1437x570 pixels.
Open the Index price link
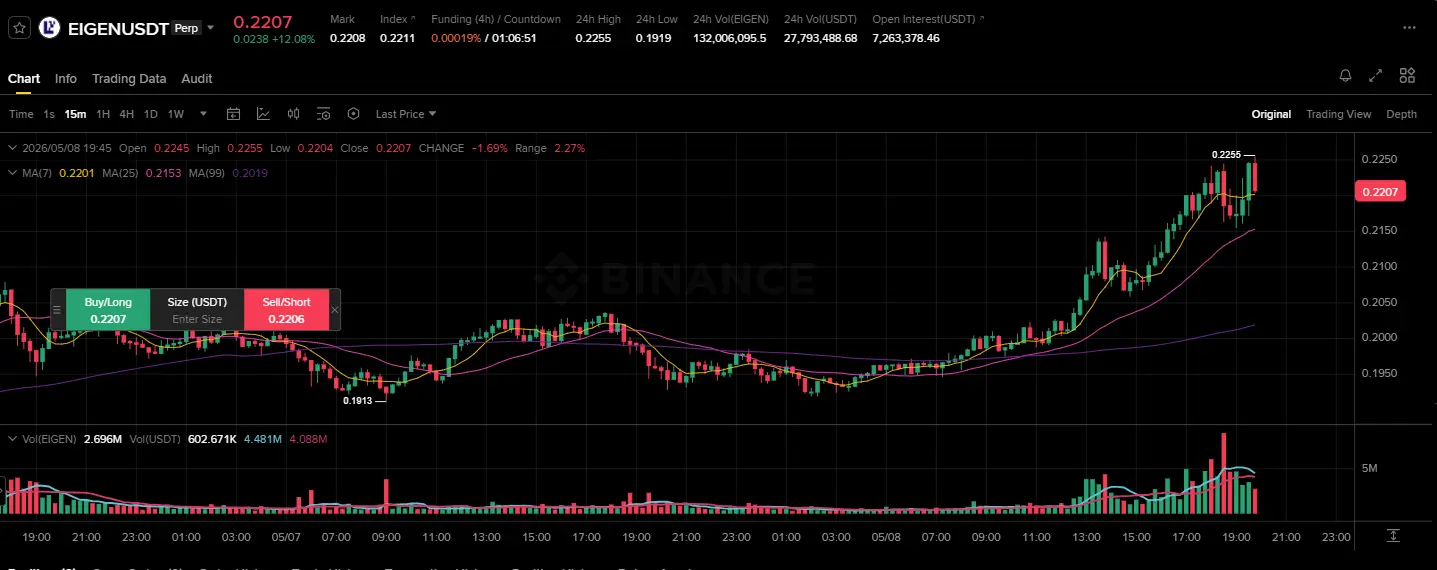pyautogui.click(x=398, y=19)
